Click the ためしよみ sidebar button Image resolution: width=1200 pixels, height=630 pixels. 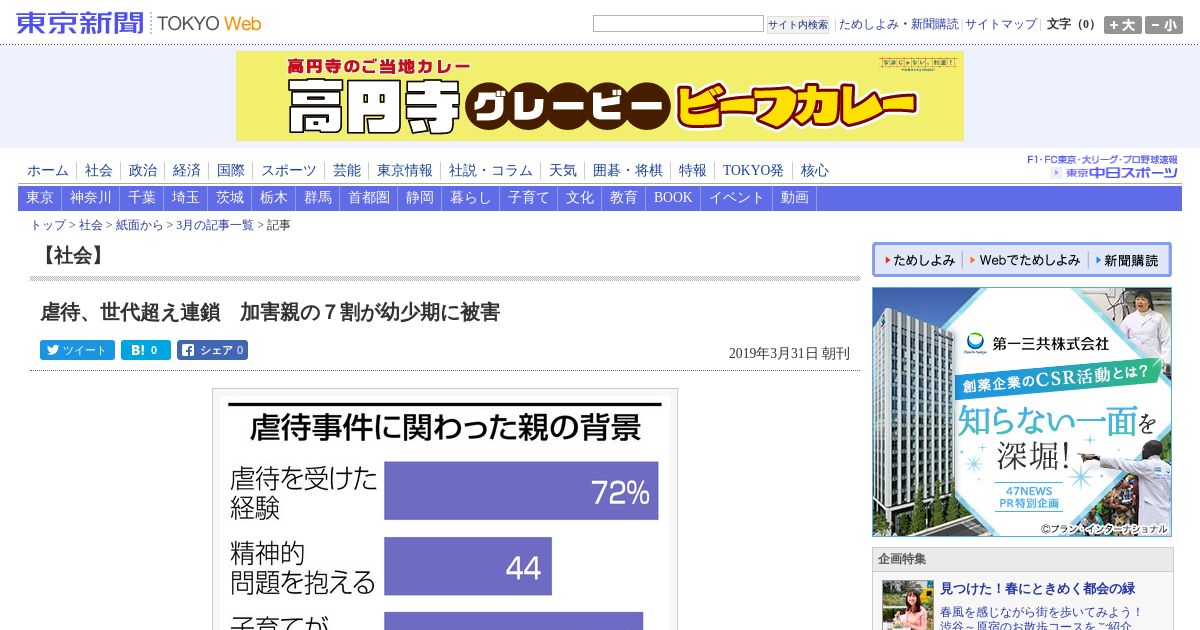pos(919,260)
